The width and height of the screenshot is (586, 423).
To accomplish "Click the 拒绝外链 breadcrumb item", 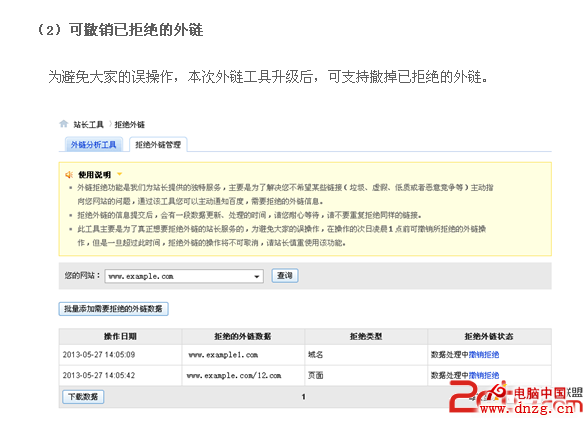I will (x=129, y=124).
